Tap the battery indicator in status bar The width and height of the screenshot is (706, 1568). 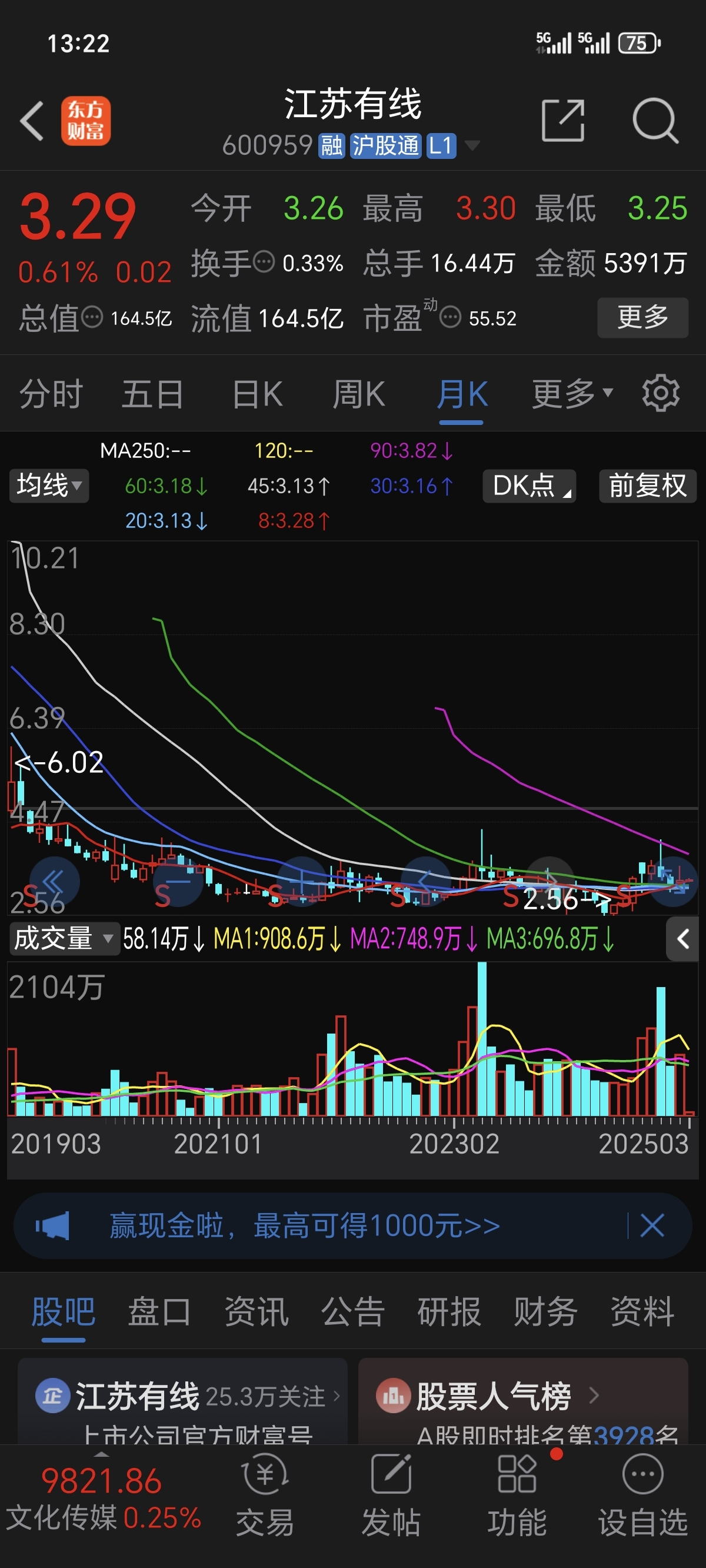point(639,43)
